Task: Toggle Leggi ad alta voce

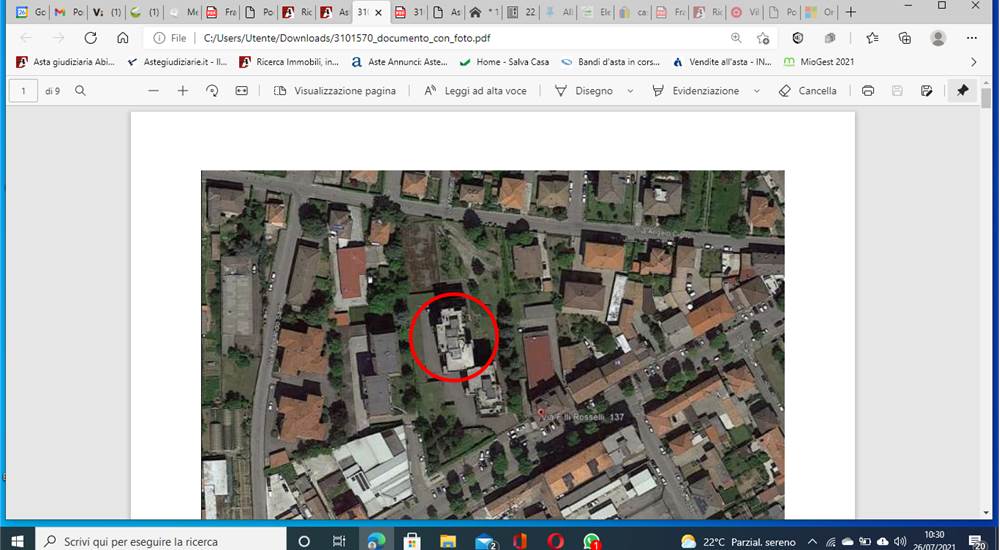Action: point(476,91)
